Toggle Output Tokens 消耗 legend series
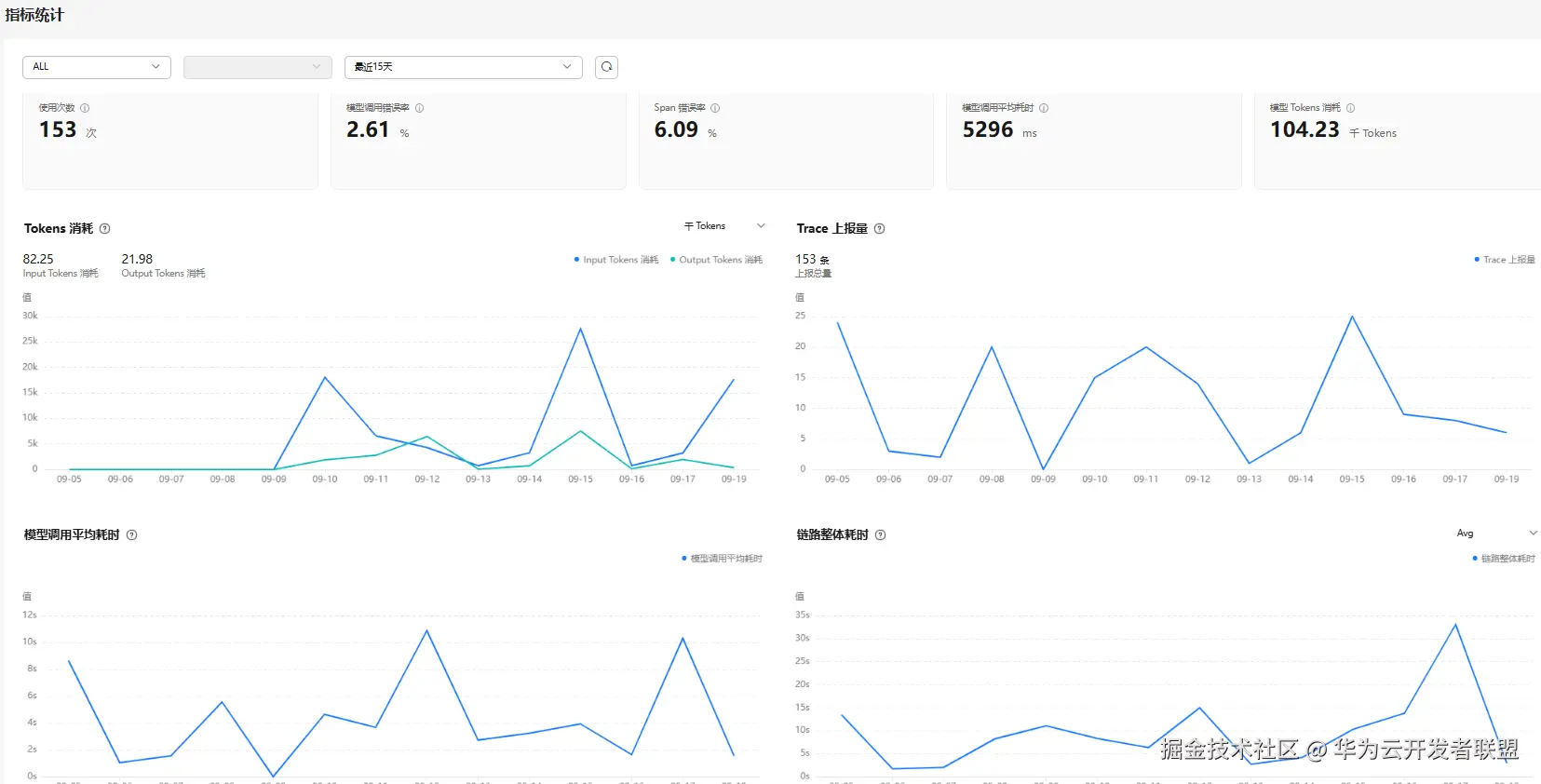The width and height of the screenshot is (1541, 784). pos(716,260)
